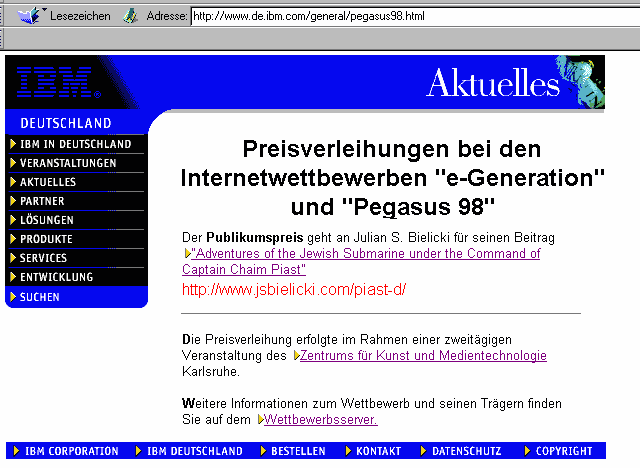640x468 pixels.
Task: Open Veranstaltungen in the sidebar
Action: click(x=68, y=163)
